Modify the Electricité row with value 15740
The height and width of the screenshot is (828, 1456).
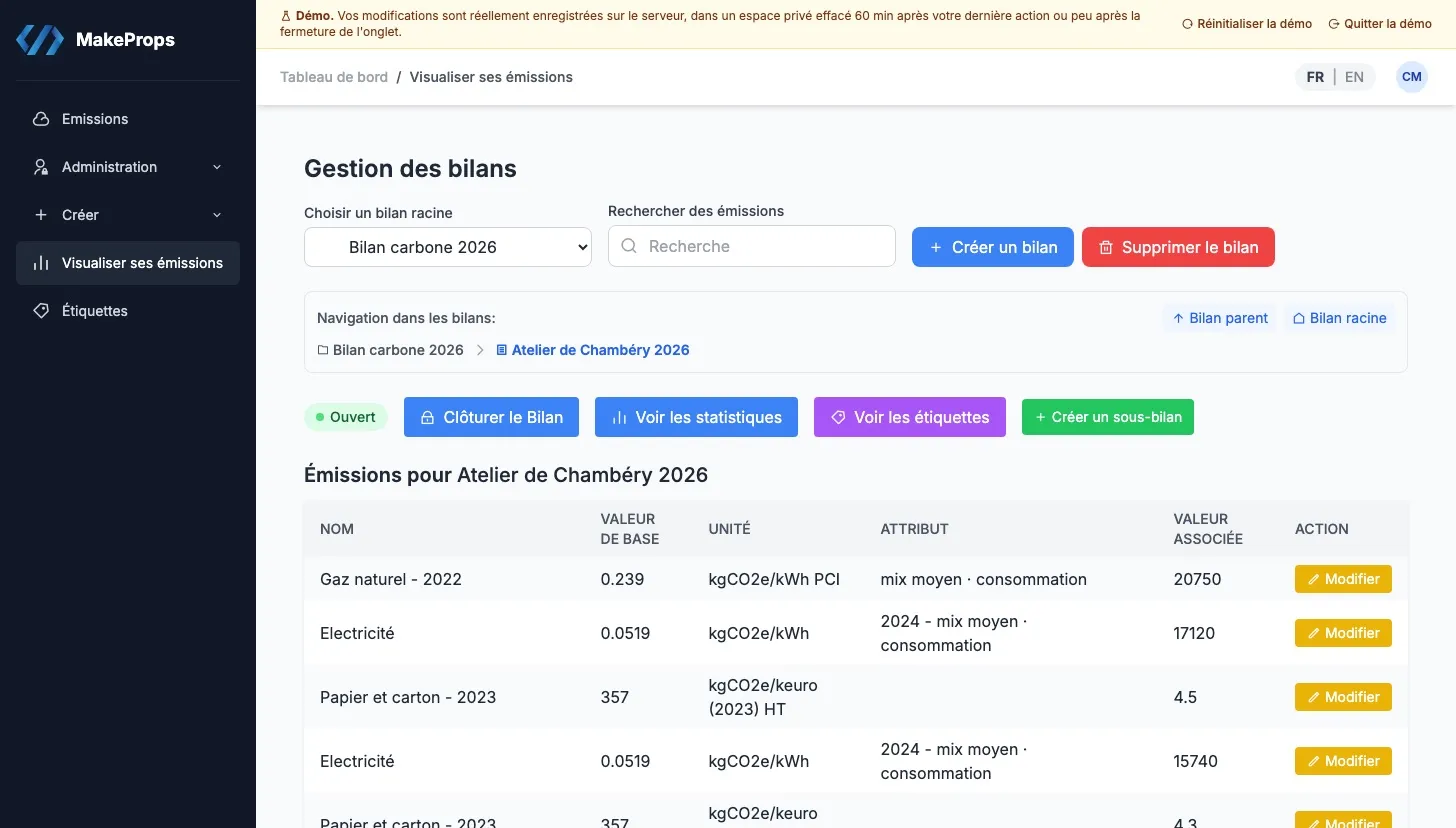pos(1343,761)
